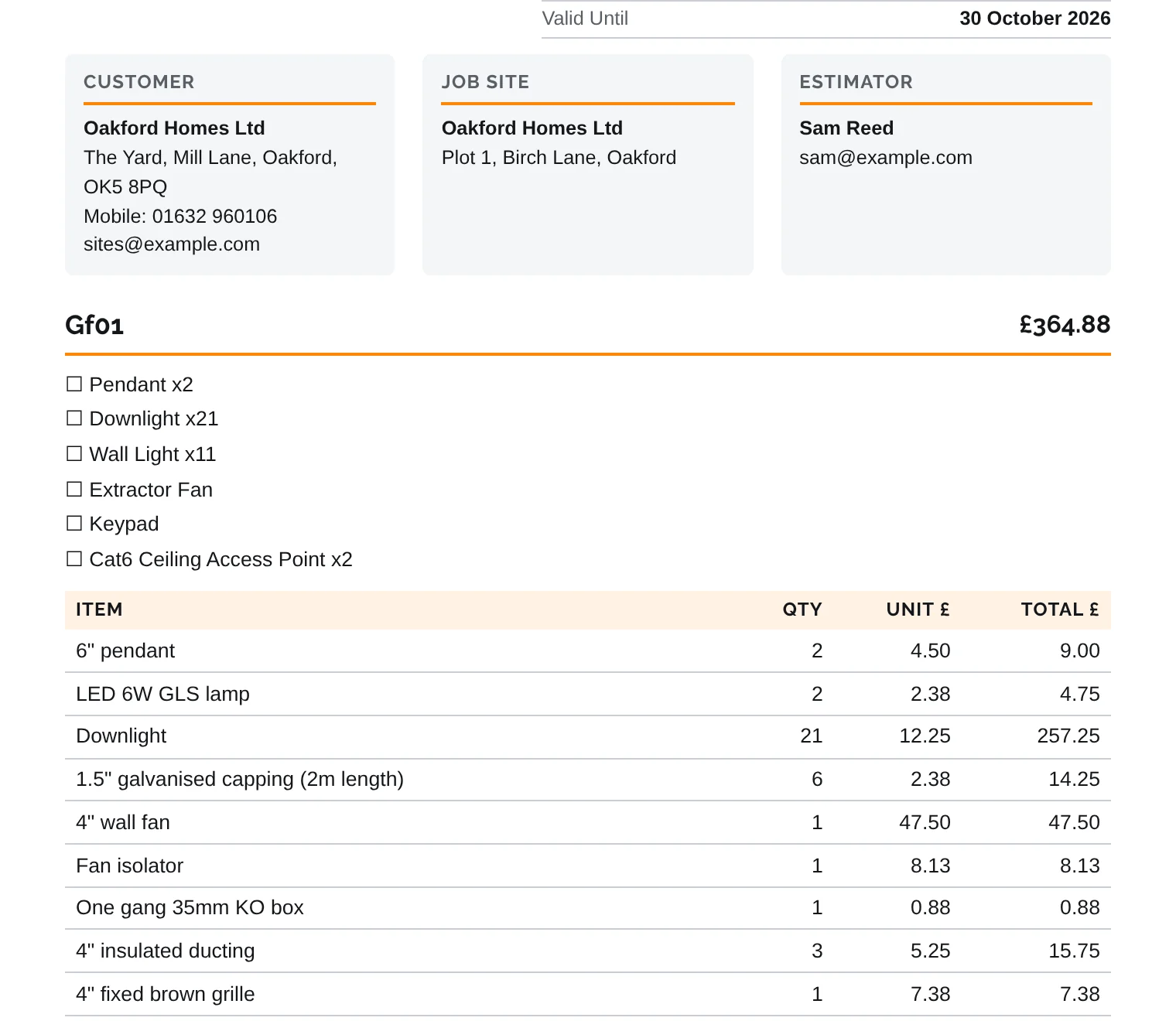Click the Downlight total 257.25
The width and height of the screenshot is (1176, 1021).
pyautogui.click(x=1068, y=736)
